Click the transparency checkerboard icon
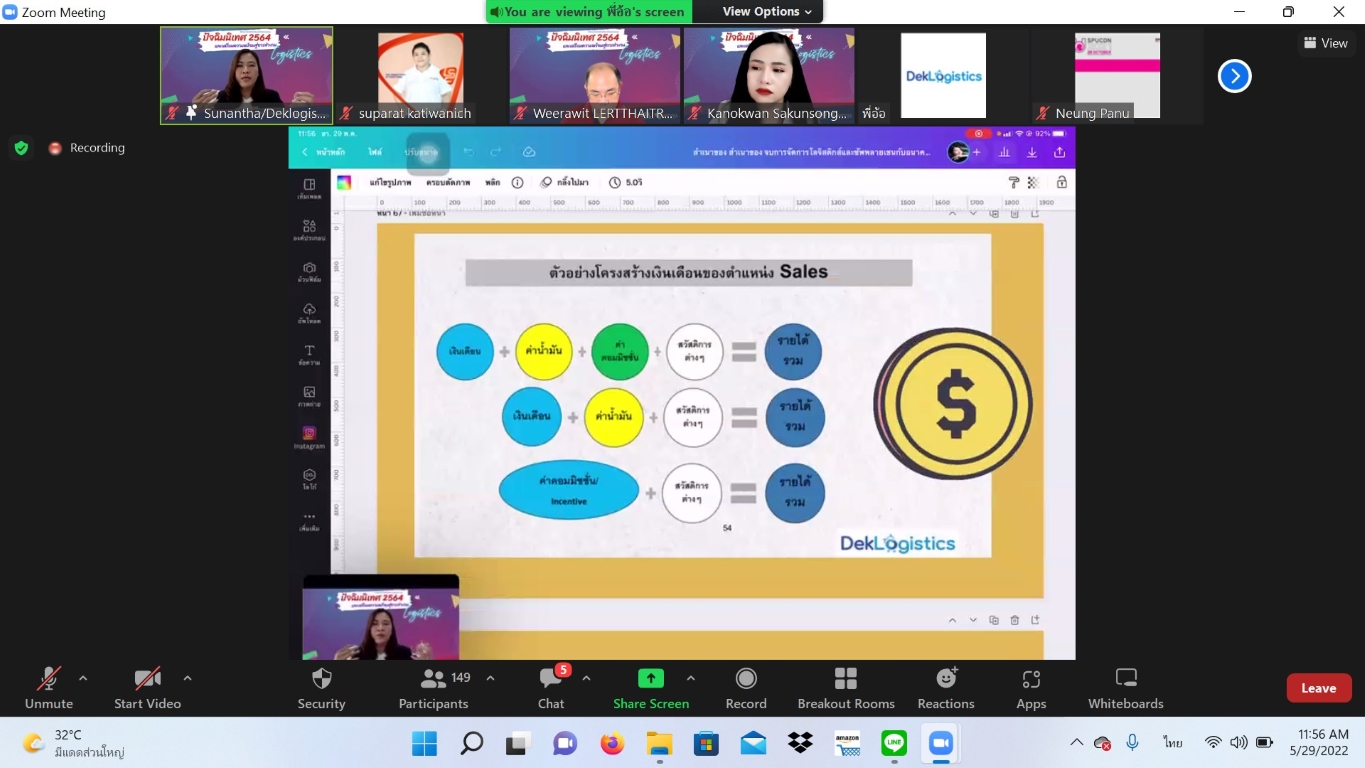The width and height of the screenshot is (1365, 768). pyautogui.click(x=1034, y=182)
